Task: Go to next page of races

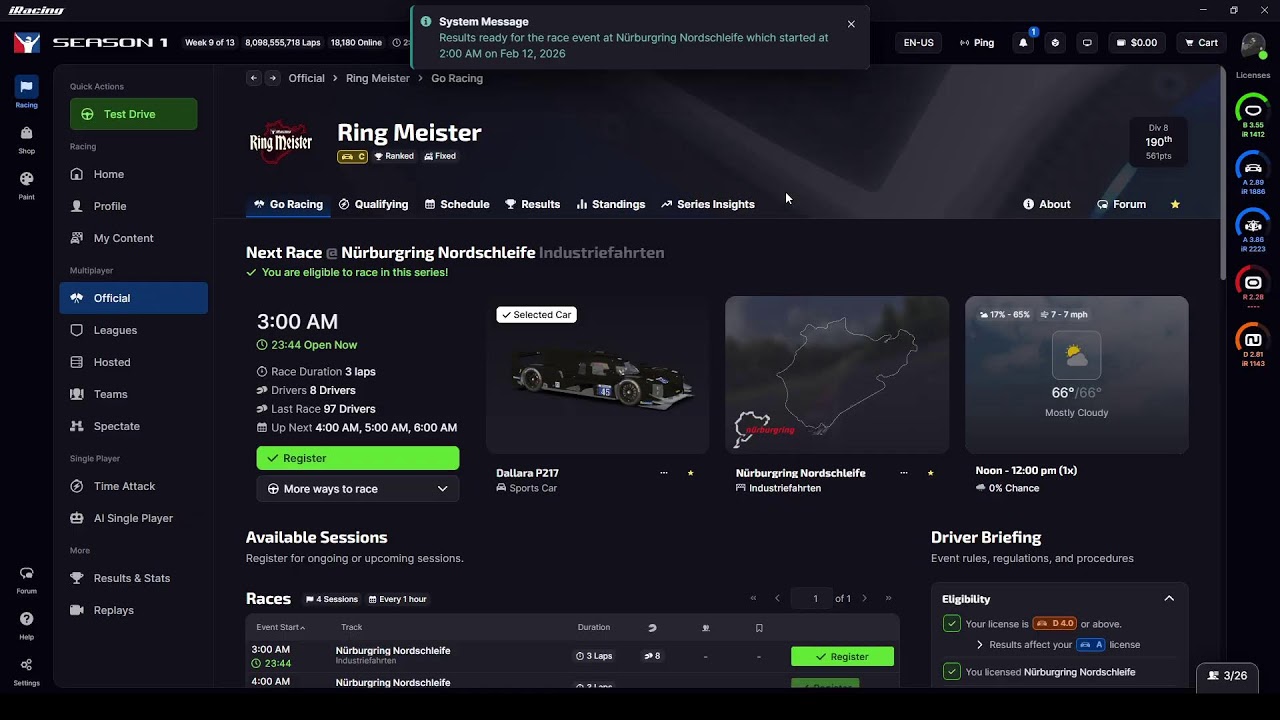Action: (x=865, y=599)
